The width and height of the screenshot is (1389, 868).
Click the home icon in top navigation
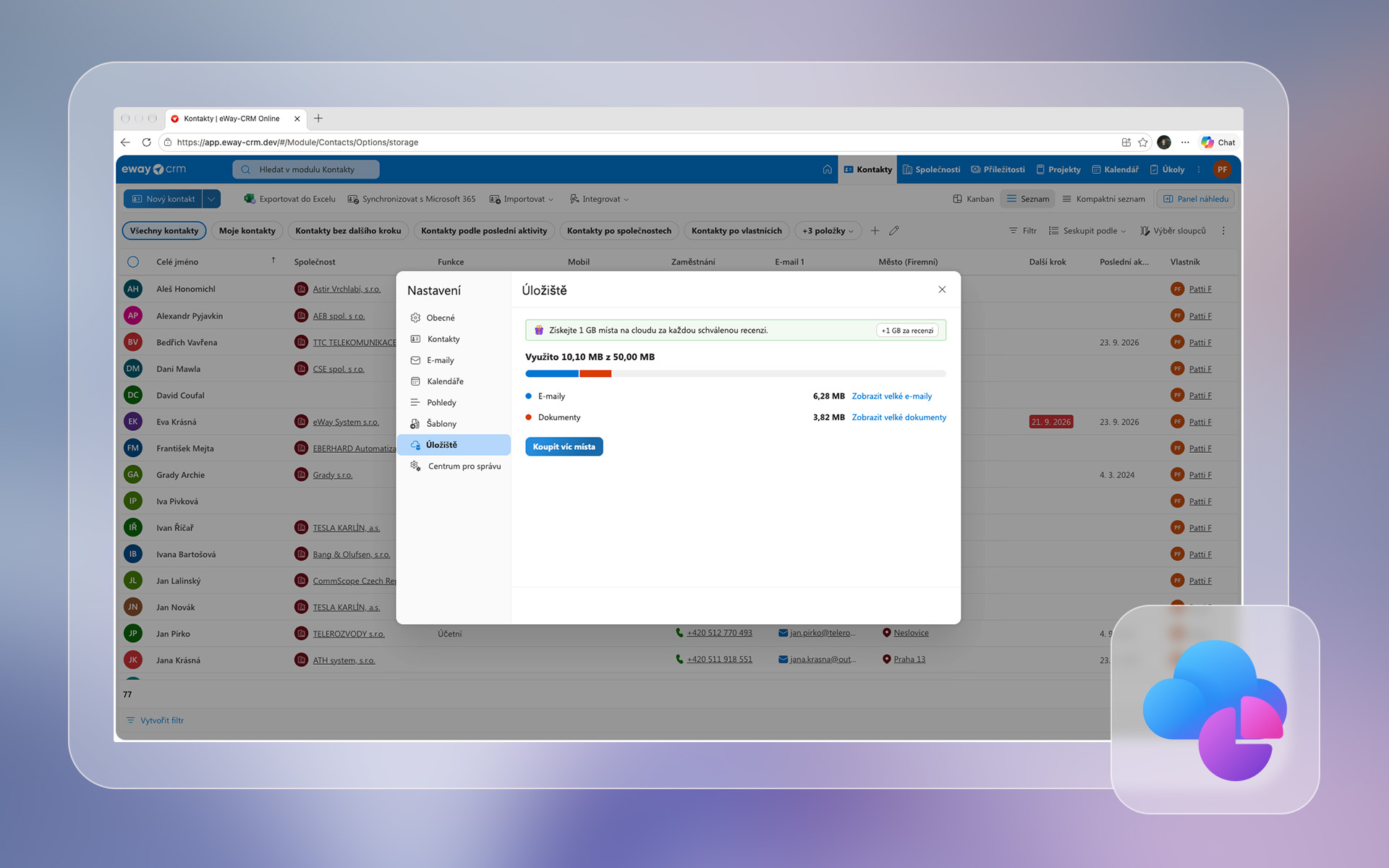click(827, 169)
